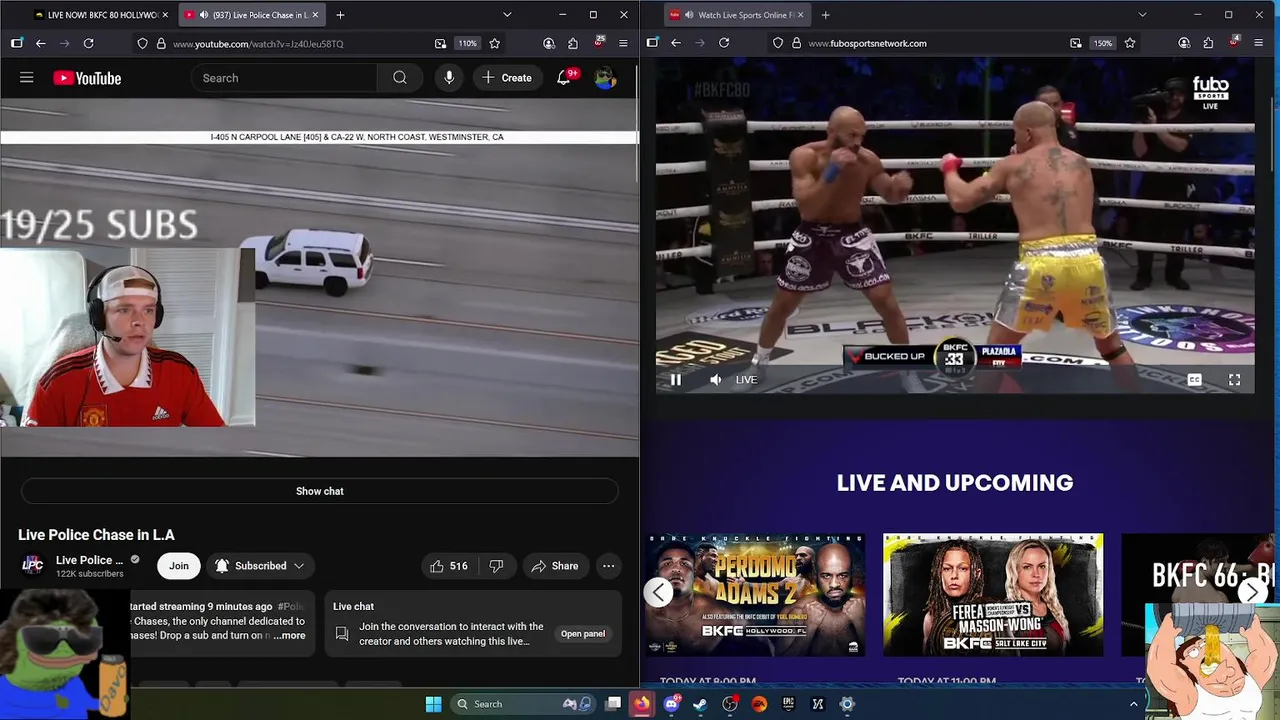Click the shield tracking icon beside the fubo URL
The width and height of the screenshot is (1280, 720).
(778, 43)
